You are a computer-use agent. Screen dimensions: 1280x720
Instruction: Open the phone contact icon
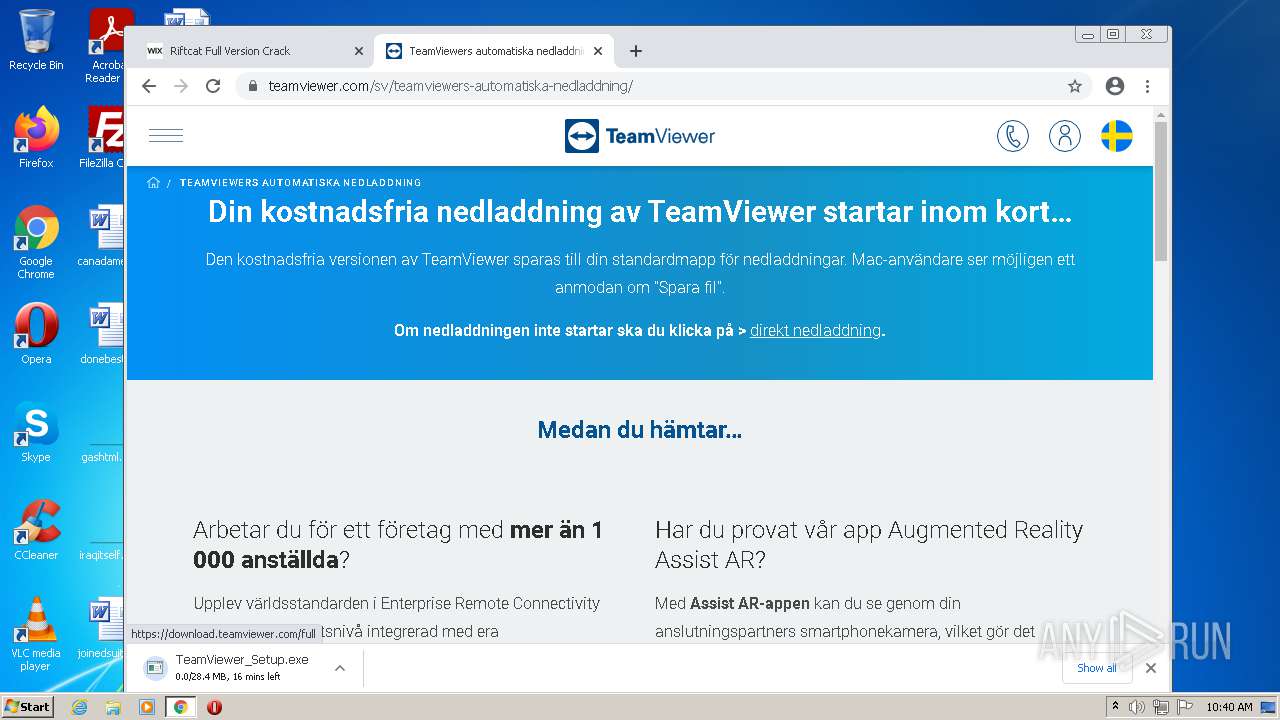pyautogui.click(x=1013, y=136)
